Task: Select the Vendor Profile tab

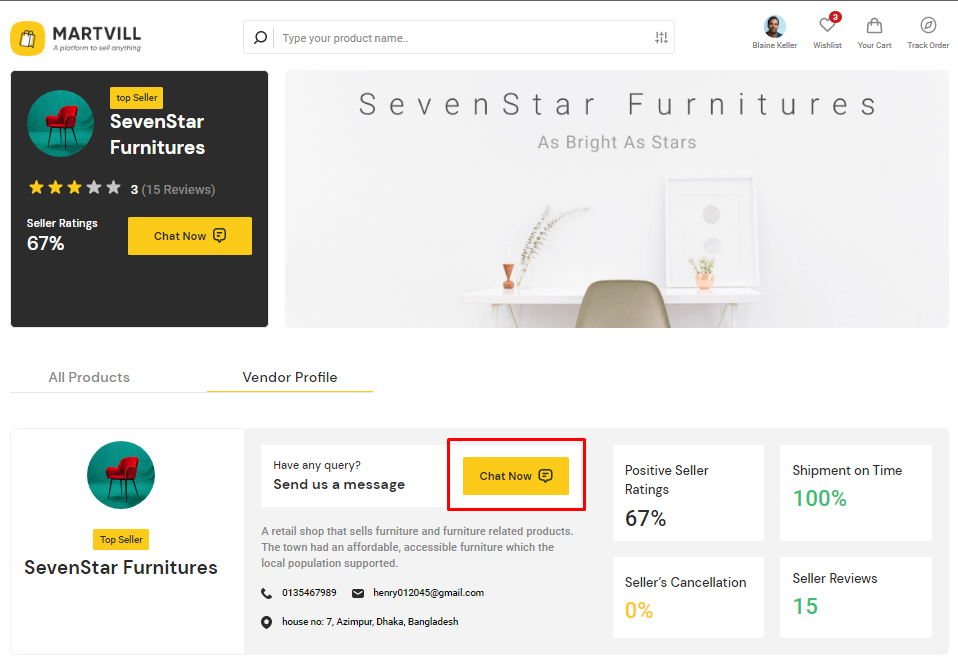Action: [290, 377]
